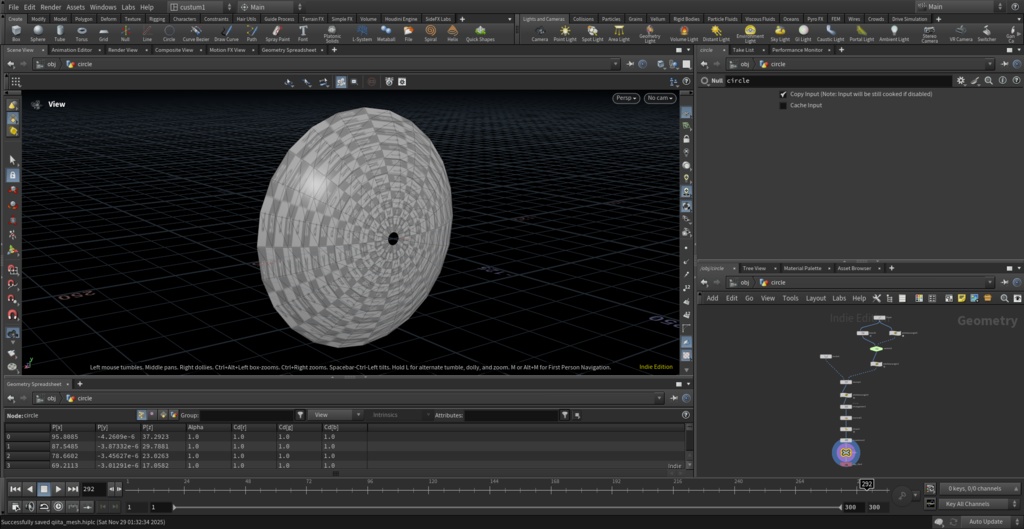Select the Helix shelf tool
Viewport: 1024px width, 529px height.
click(452, 33)
